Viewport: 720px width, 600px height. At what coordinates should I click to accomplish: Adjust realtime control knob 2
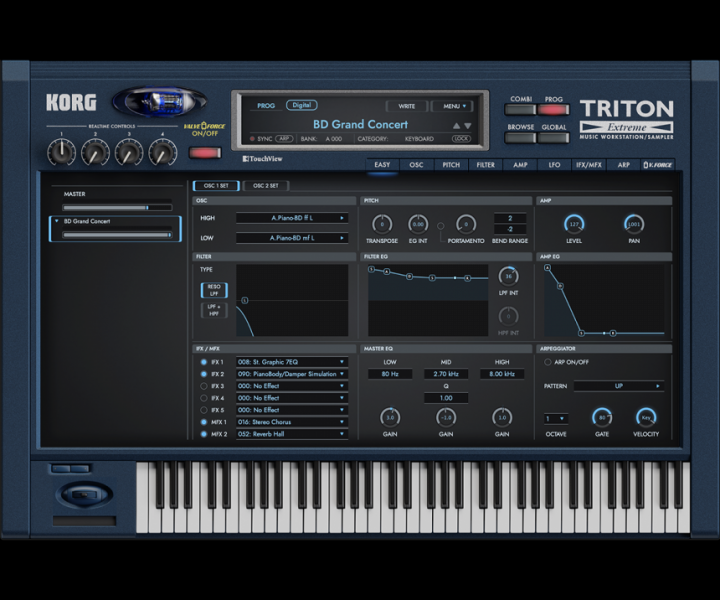coord(95,152)
